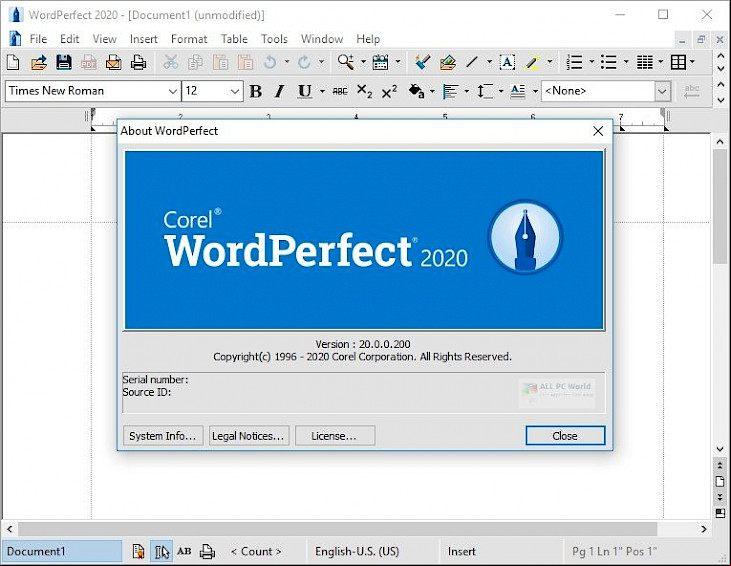Click the Justification alignment icon
Image resolution: width=731 pixels, height=566 pixels.
point(450,91)
